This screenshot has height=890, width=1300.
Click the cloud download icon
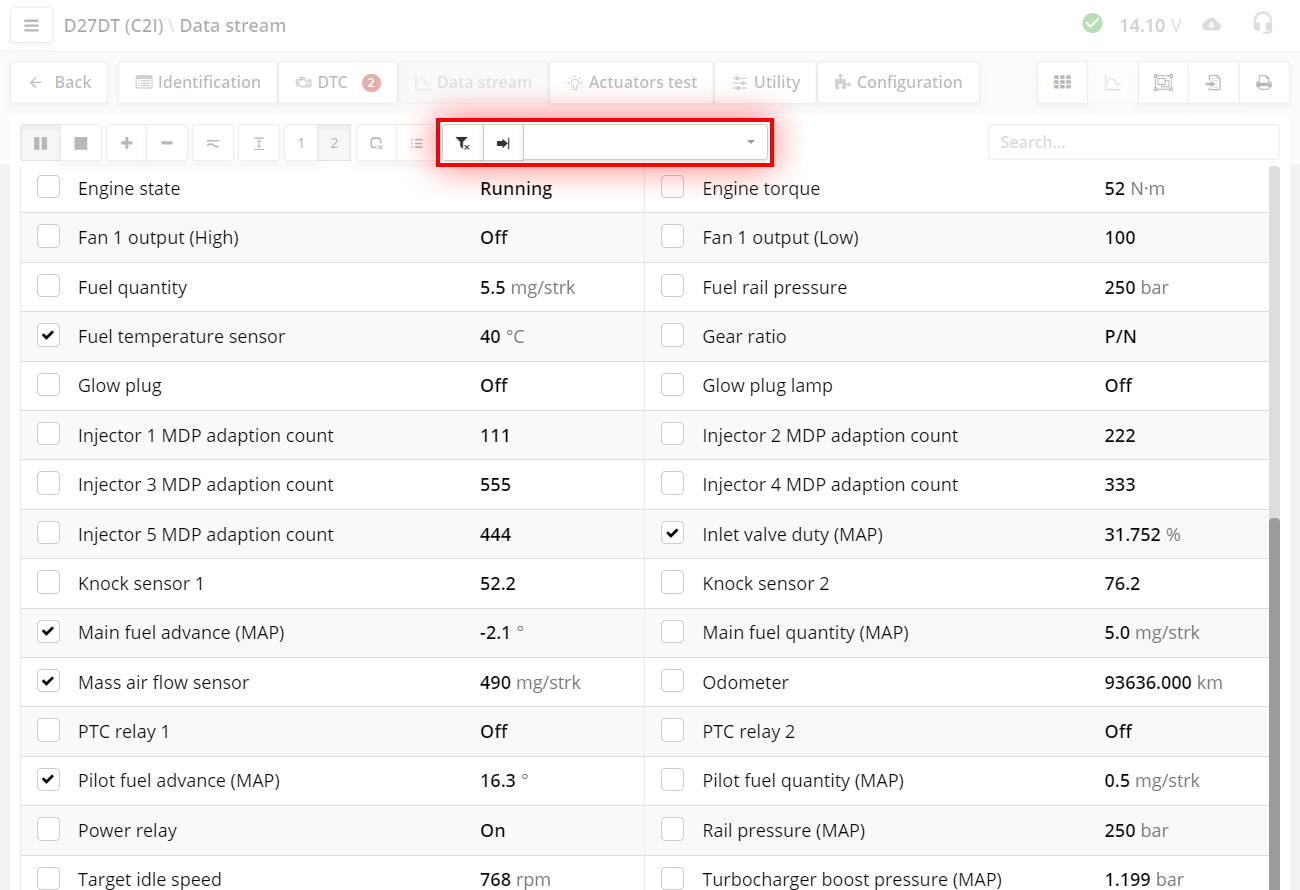click(1212, 24)
